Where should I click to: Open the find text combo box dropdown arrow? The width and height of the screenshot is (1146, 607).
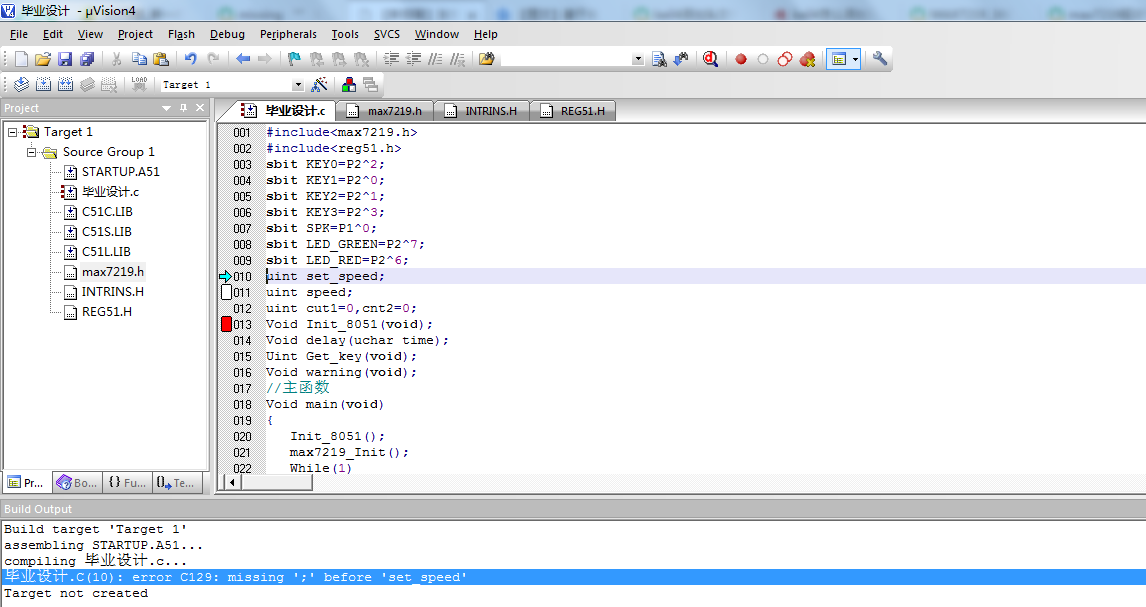point(638,59)
